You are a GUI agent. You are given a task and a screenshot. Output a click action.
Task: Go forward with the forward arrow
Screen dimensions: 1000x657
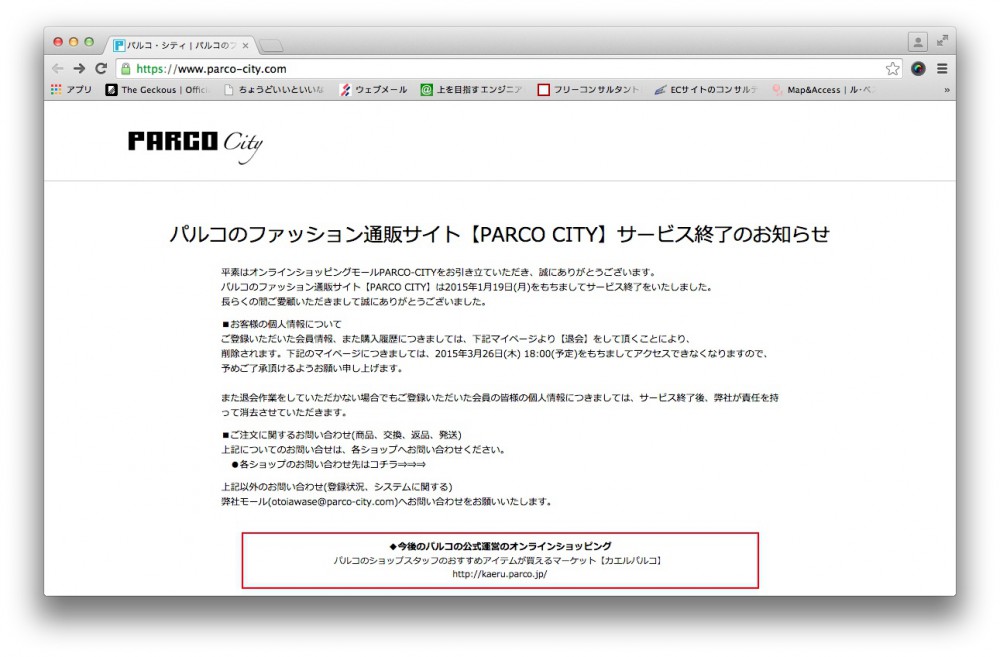point(79,69)
